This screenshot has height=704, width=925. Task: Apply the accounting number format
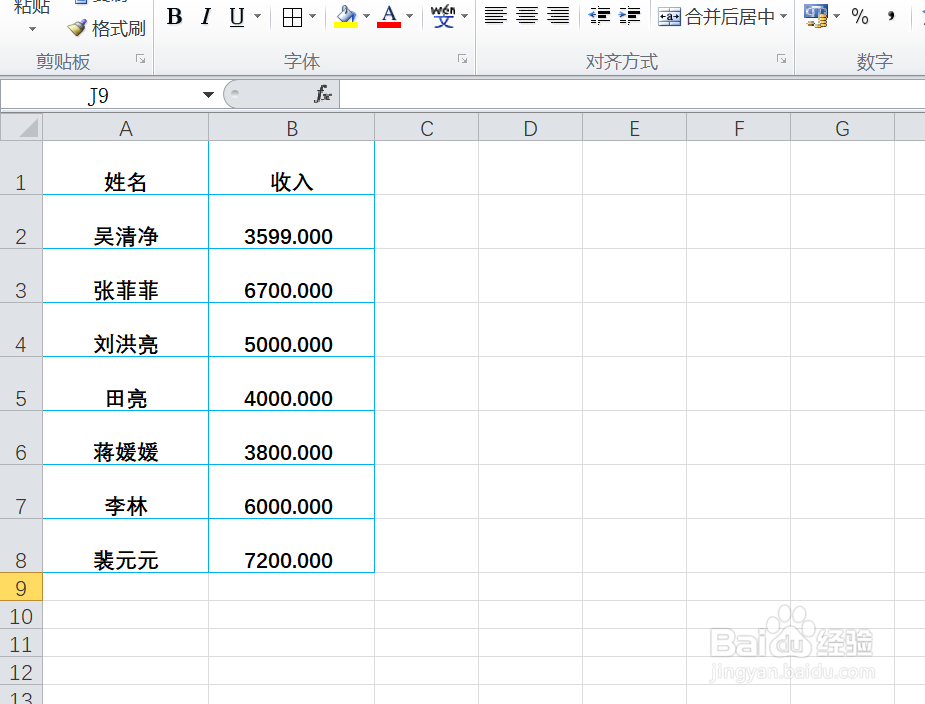(814, 15)
